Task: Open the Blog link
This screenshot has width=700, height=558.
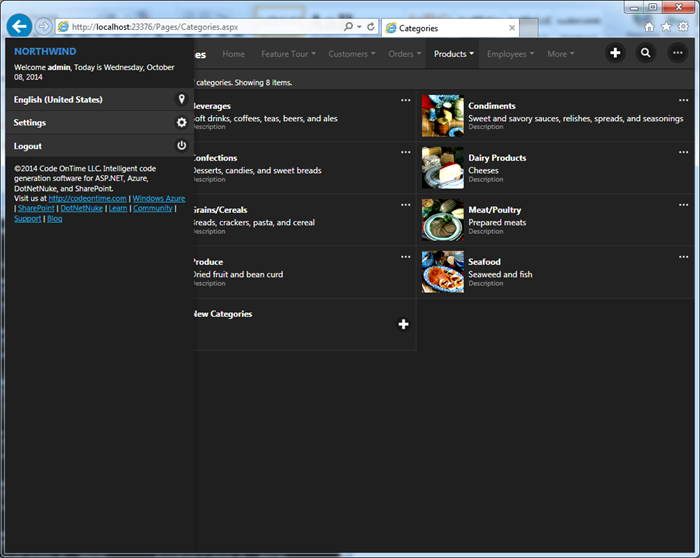Action: click(54, 218)
